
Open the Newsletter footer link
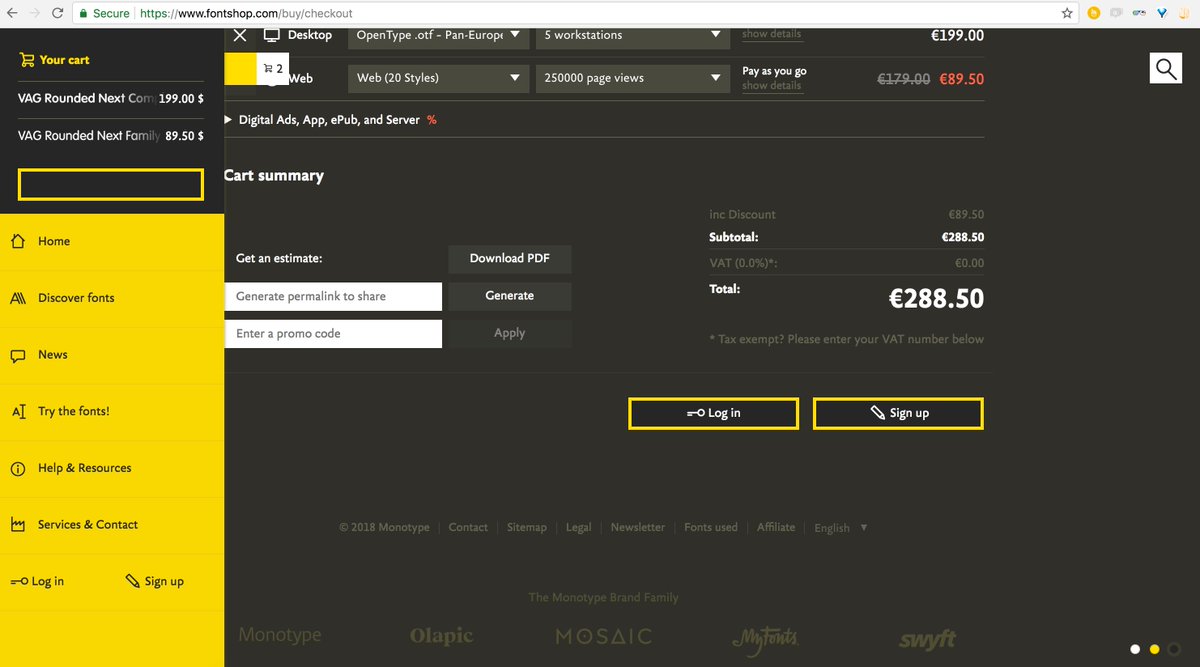(x=638, y=527)
